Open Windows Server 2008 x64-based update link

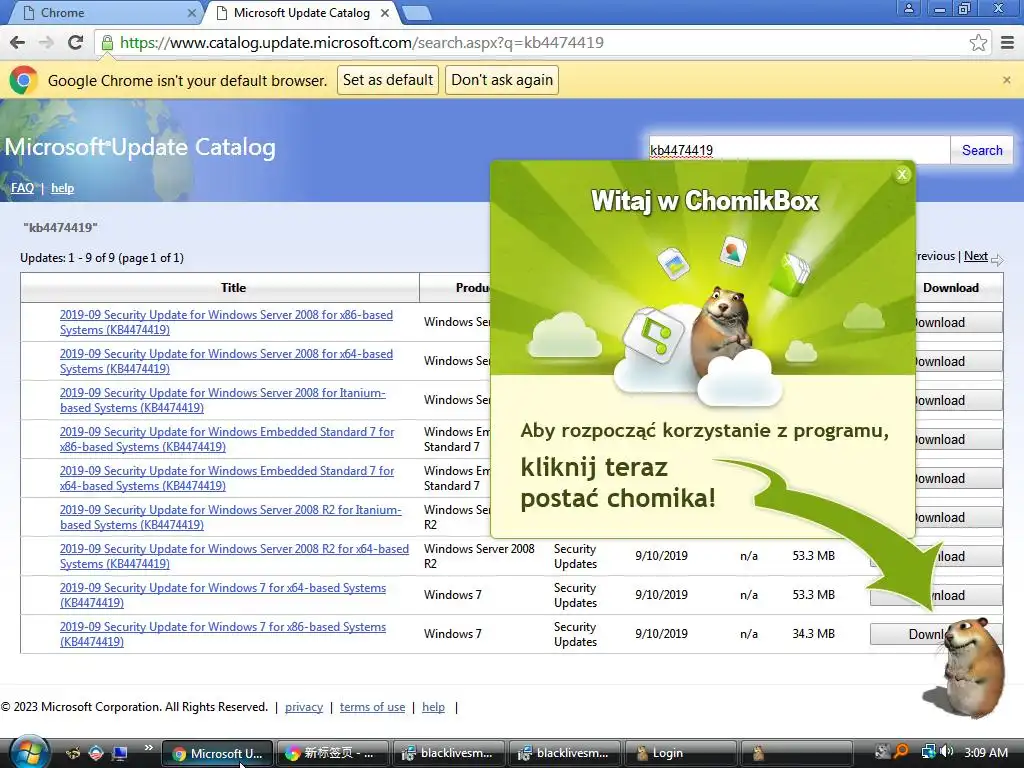pos(227,361)
